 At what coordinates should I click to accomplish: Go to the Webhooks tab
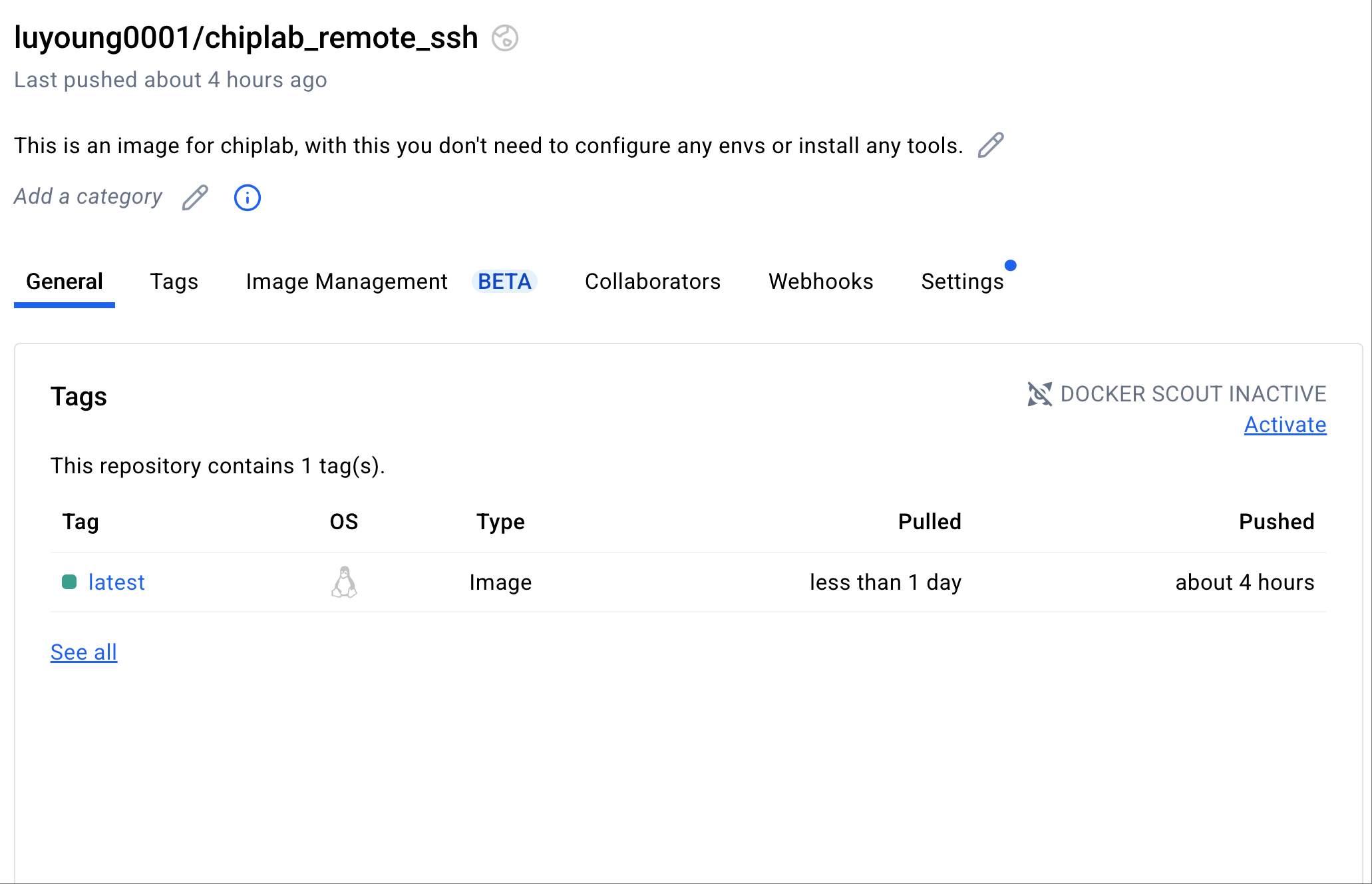tap(820, 282)
